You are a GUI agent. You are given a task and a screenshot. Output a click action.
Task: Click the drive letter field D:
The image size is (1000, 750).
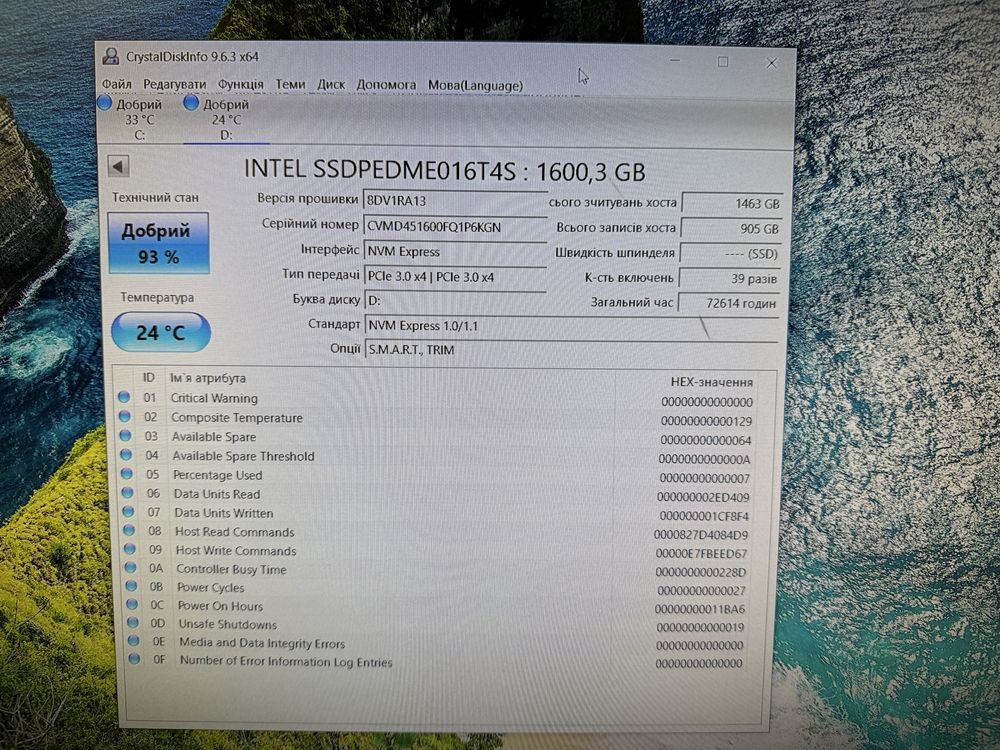[455, 300]
